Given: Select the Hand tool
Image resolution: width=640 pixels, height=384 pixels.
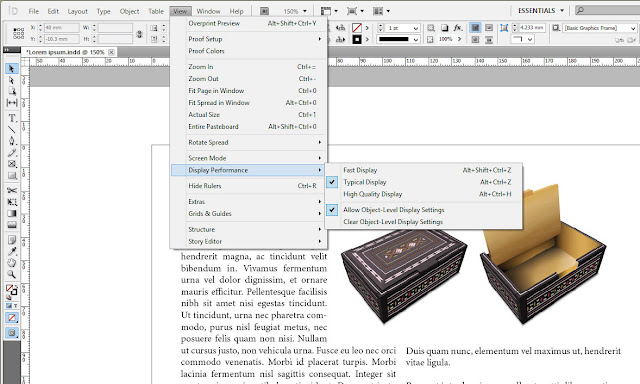Looking at the screenshot, I should [x=11, y=263].
